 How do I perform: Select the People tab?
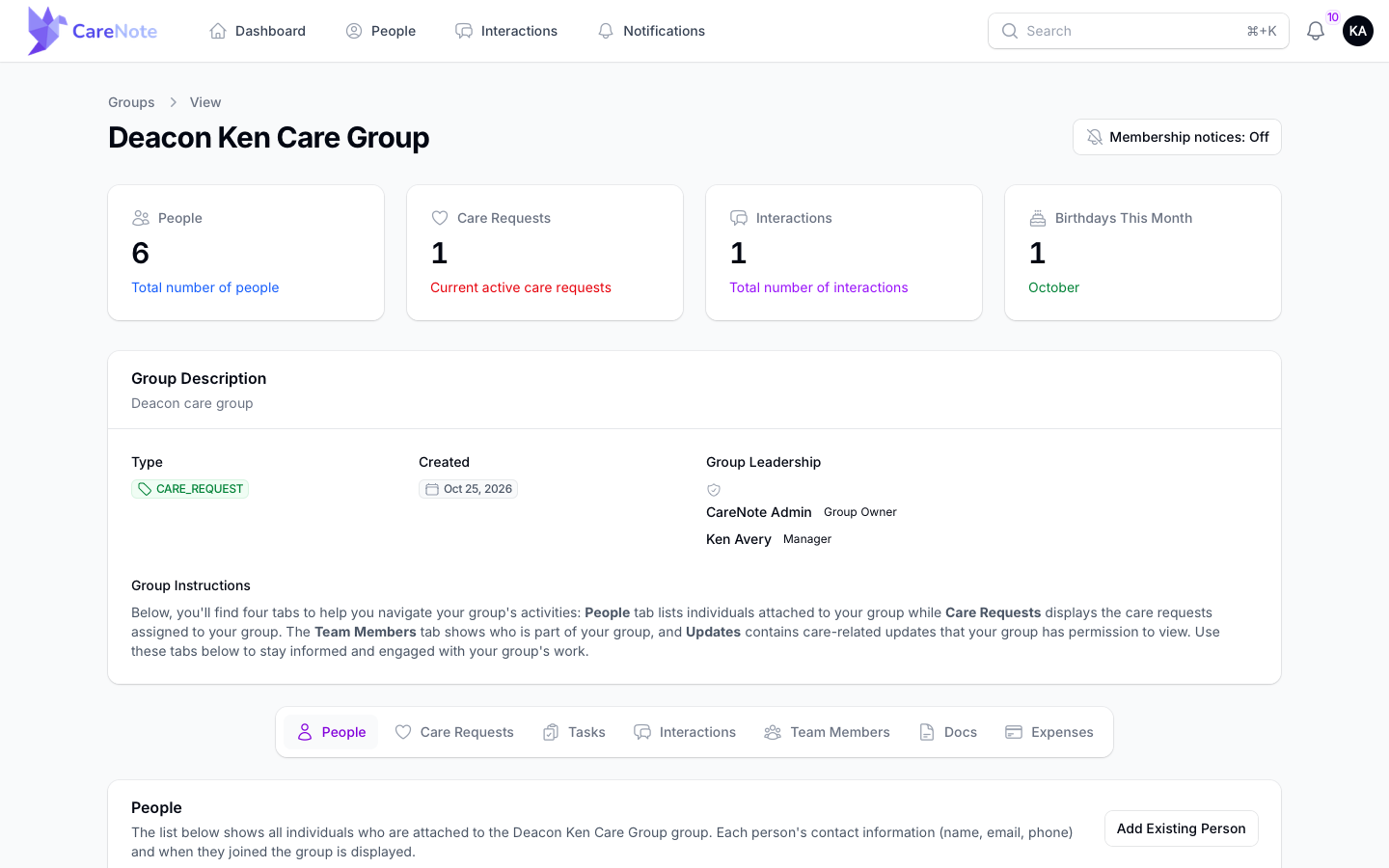[x=331, y=732]
